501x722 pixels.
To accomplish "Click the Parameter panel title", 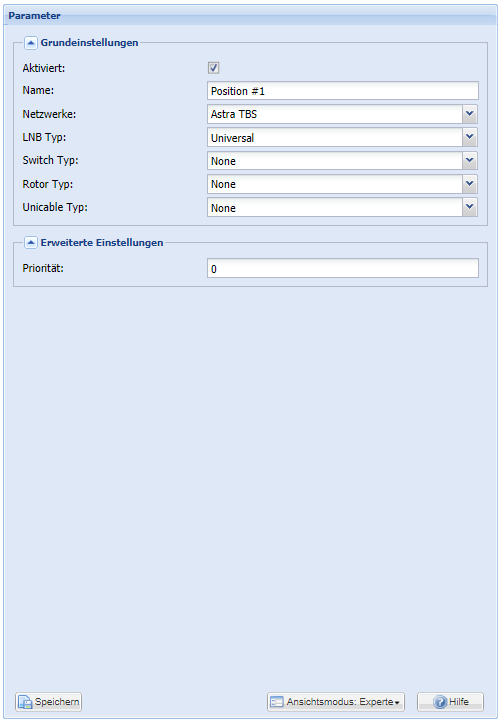I will (x=35, y=16).
